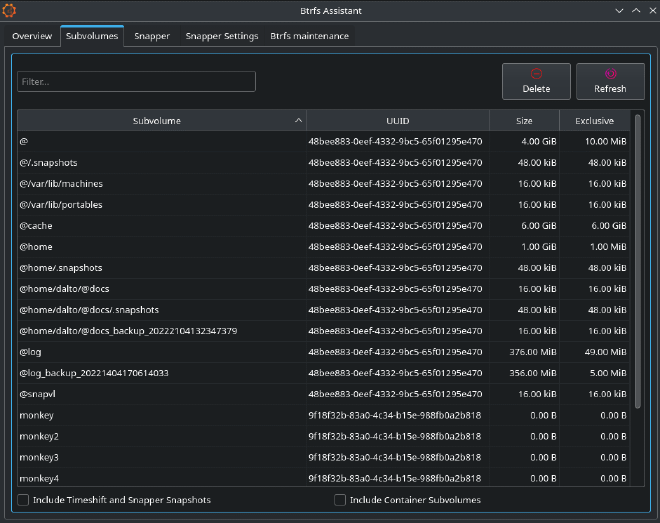Sort subvolumes by Exclusive column
Viewport: 660px width, 523px height.
594,121
